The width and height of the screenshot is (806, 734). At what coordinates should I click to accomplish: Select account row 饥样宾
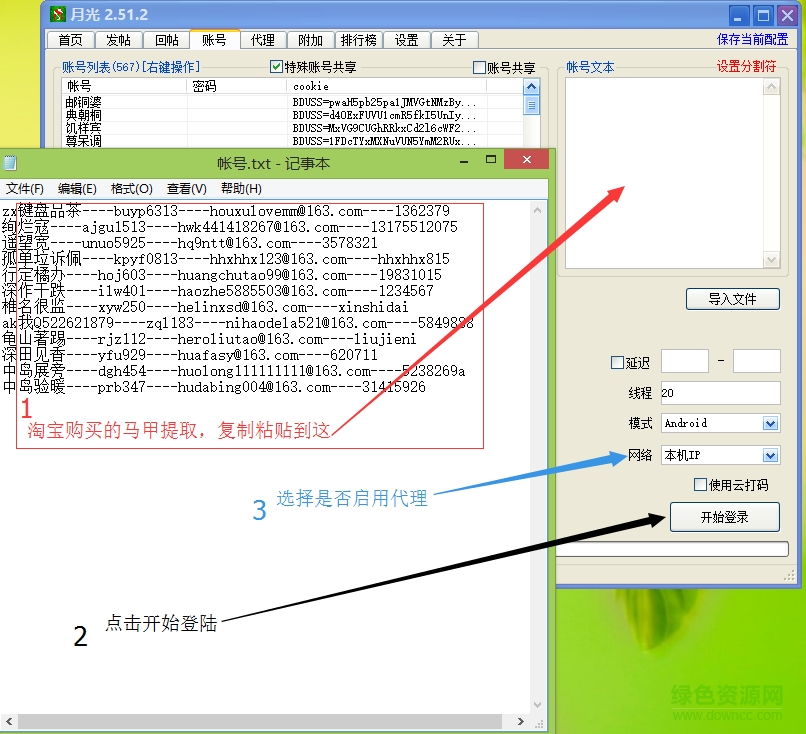click(x=293, y=128)
